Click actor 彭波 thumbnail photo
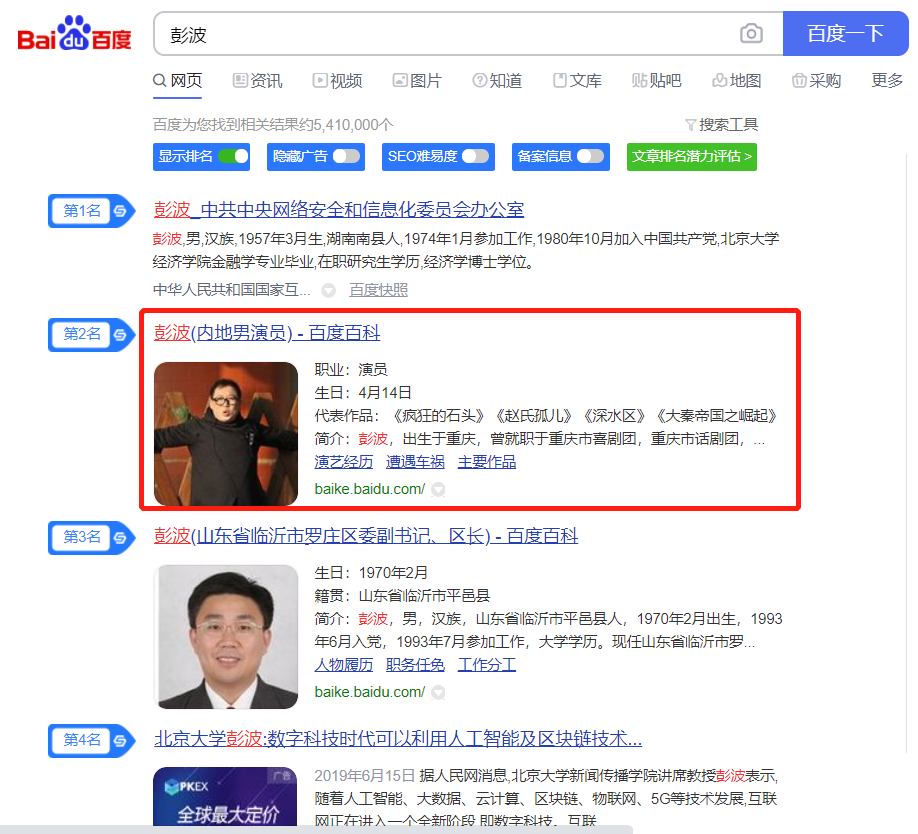The width and height of the screenshot is (918, 834). (x=226, y=434)
